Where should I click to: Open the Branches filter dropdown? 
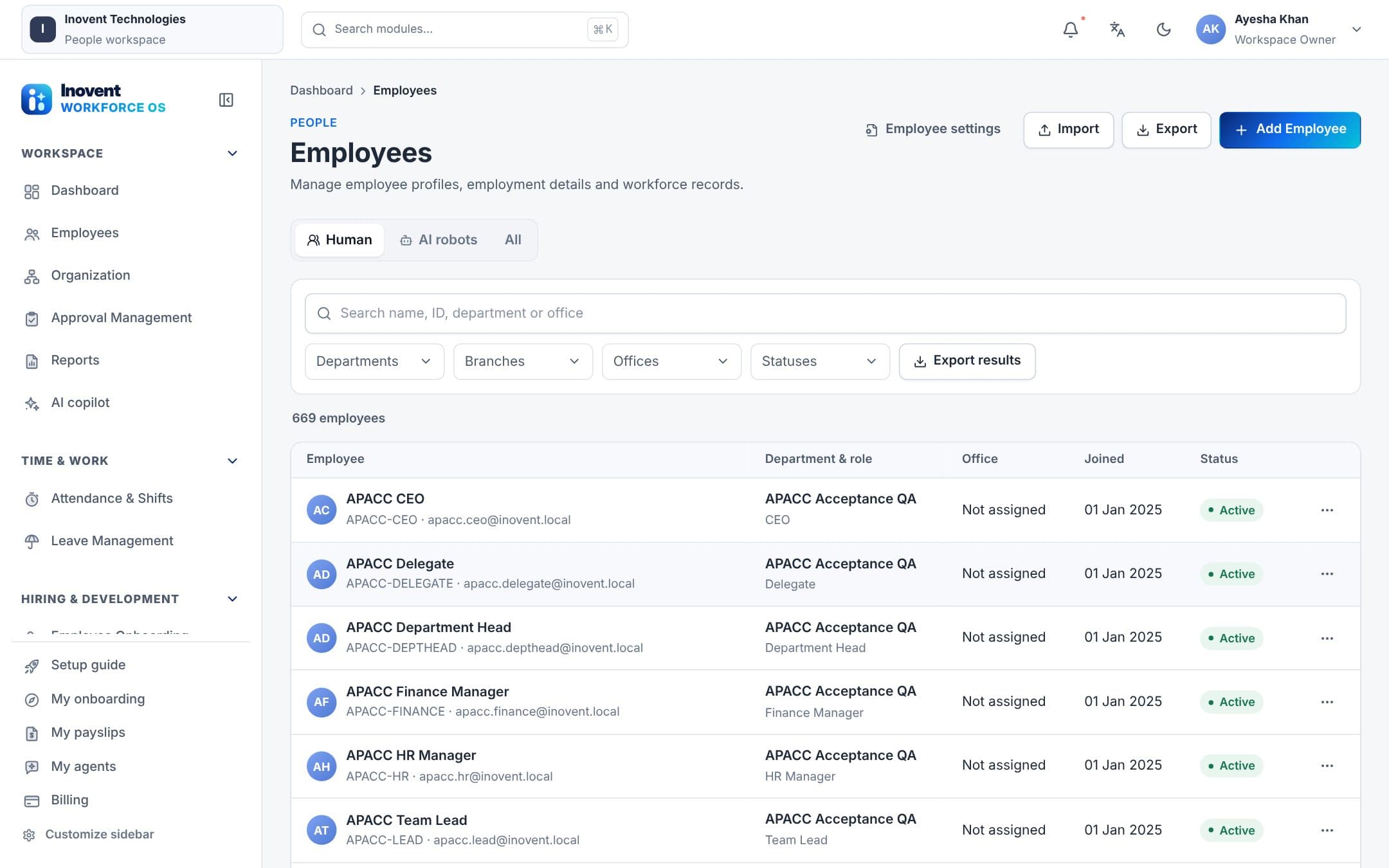[x=523, y=361]
